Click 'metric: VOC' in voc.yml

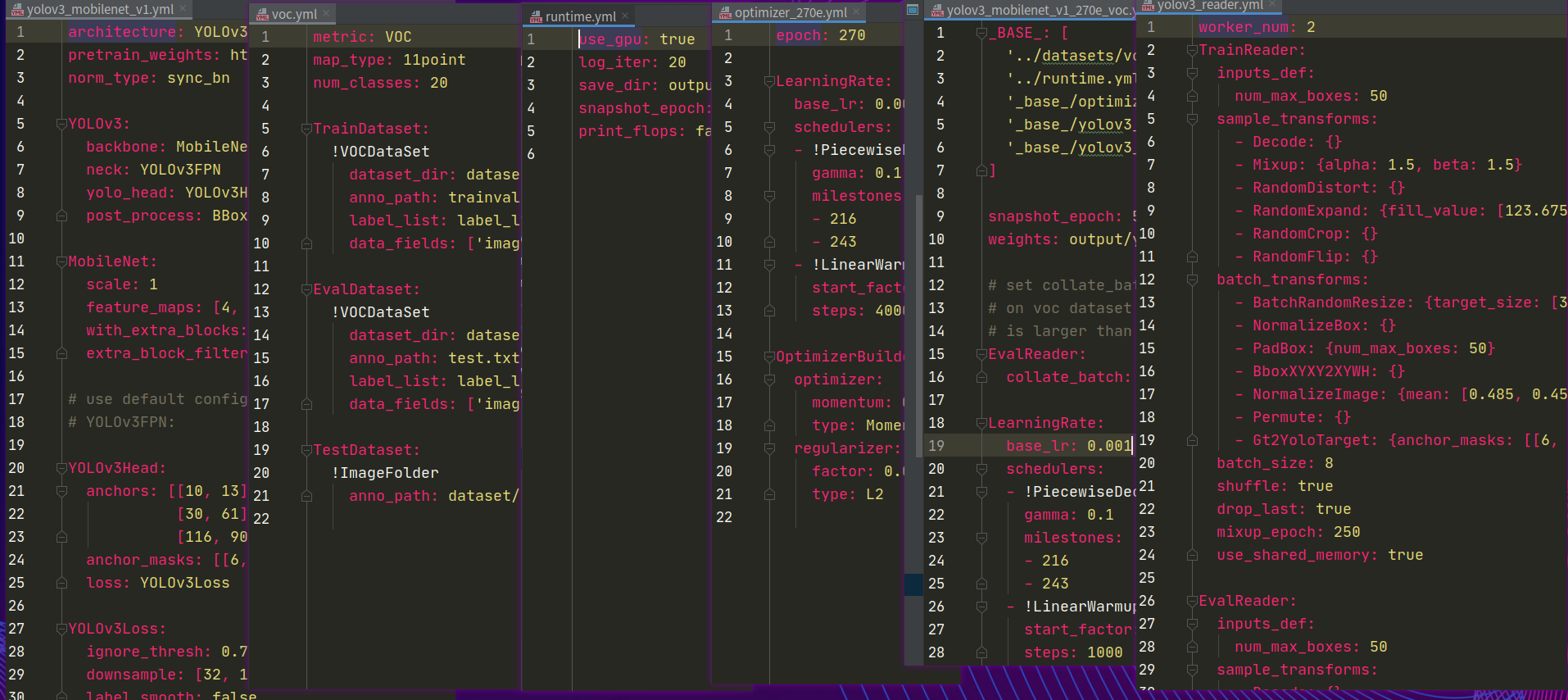(x=362, y=37)
